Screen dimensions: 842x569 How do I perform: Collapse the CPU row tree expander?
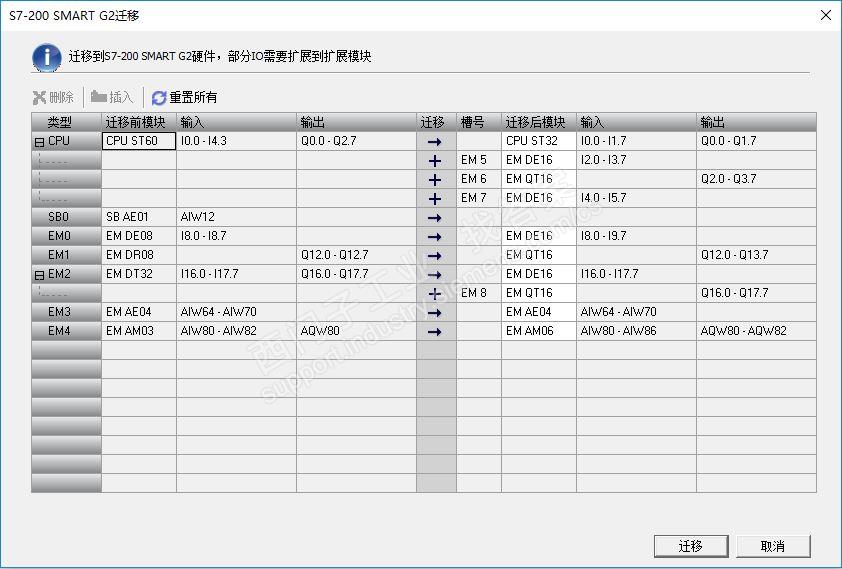click(39, 142)
